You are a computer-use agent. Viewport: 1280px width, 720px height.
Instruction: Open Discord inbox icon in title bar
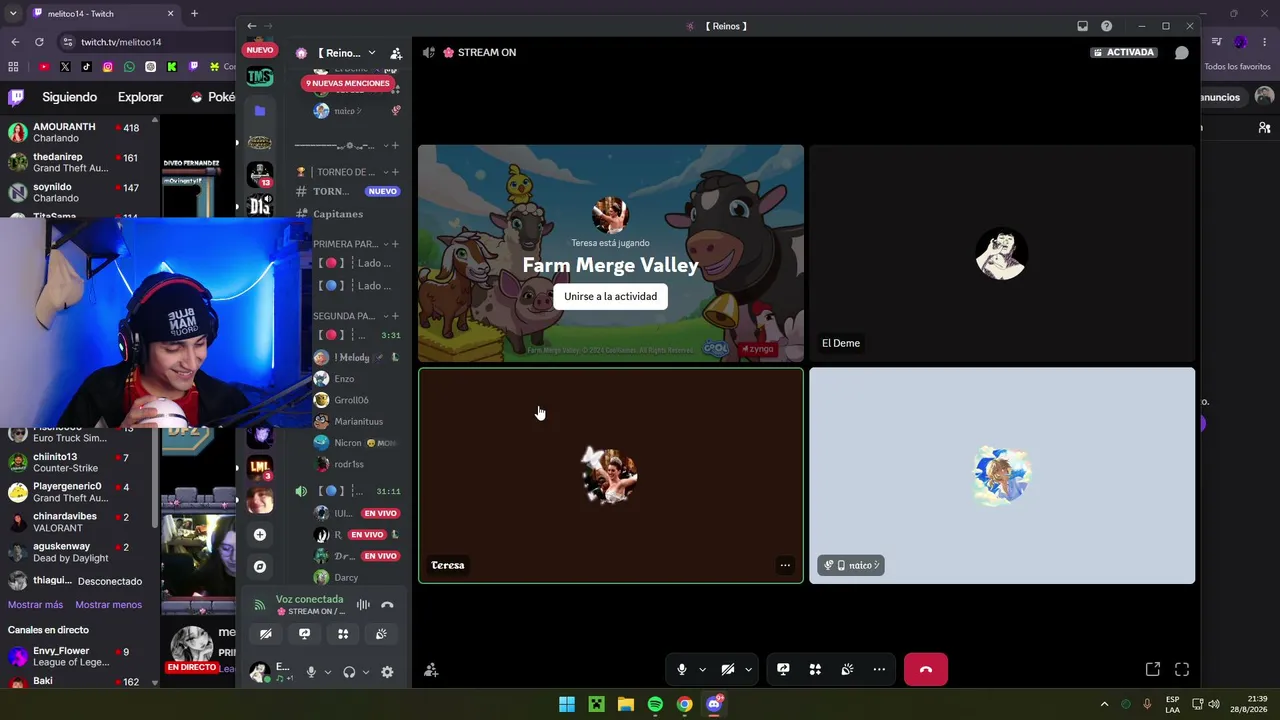coord(1082,26)
